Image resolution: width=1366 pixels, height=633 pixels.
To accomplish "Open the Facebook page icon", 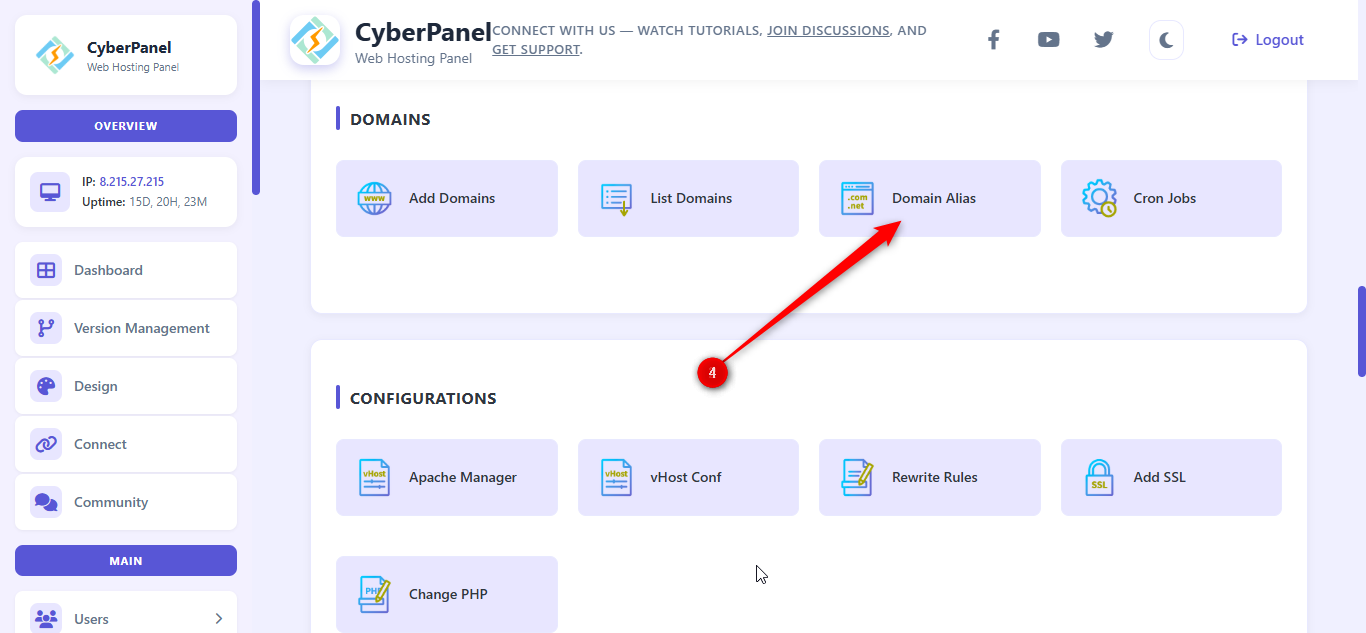I will tap(993, 40).
